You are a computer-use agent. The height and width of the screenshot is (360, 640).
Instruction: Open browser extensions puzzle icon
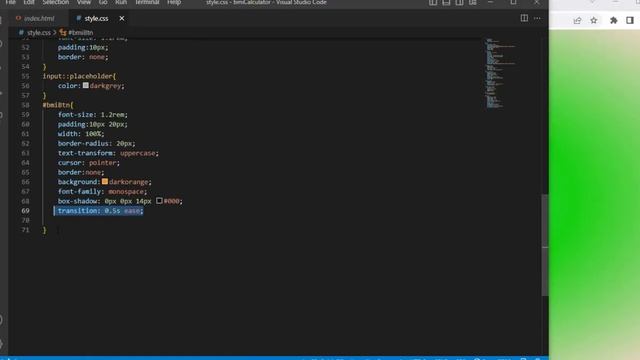[x=613, y=20]
